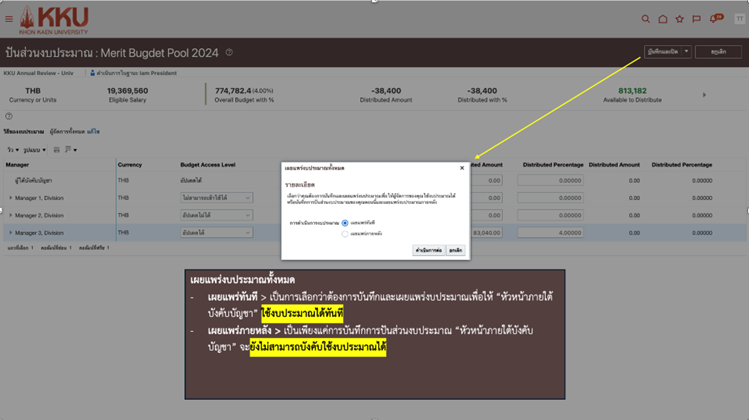This screenshot has height=420, width=749.
Task: Select the second radio option, publish later
Action: [x=345, y=233]
